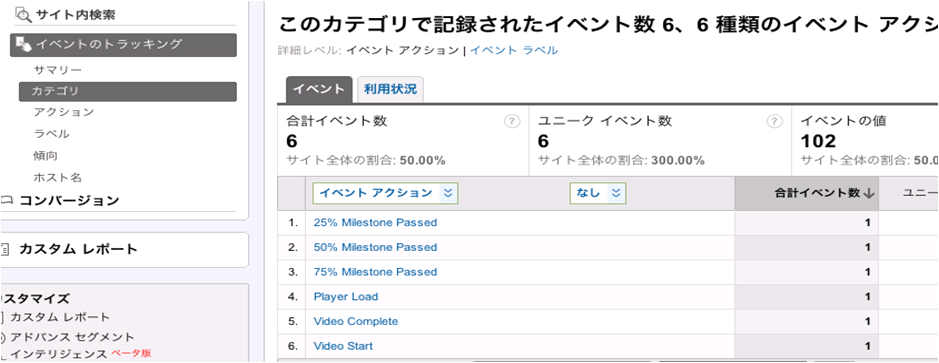Click the site search magnifier icon
Screen dimensions: 939x363
(23, 15)
